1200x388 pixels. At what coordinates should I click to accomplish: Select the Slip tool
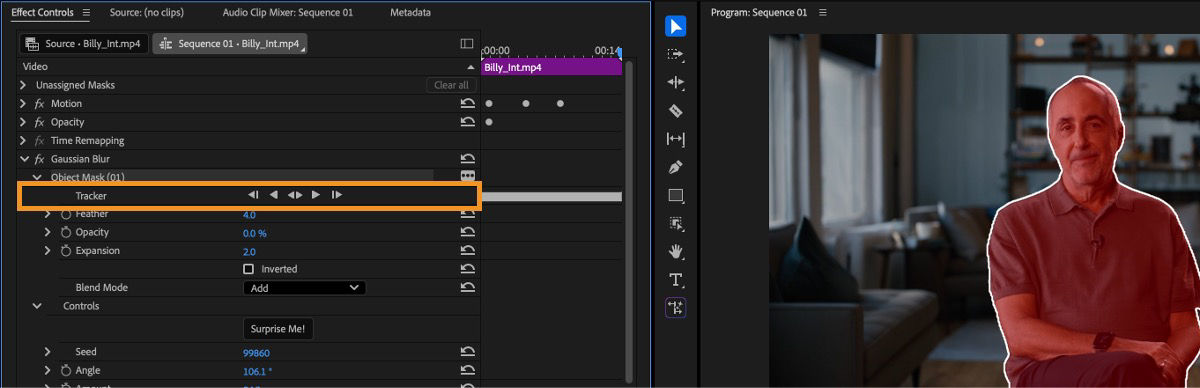pos(676,139)
